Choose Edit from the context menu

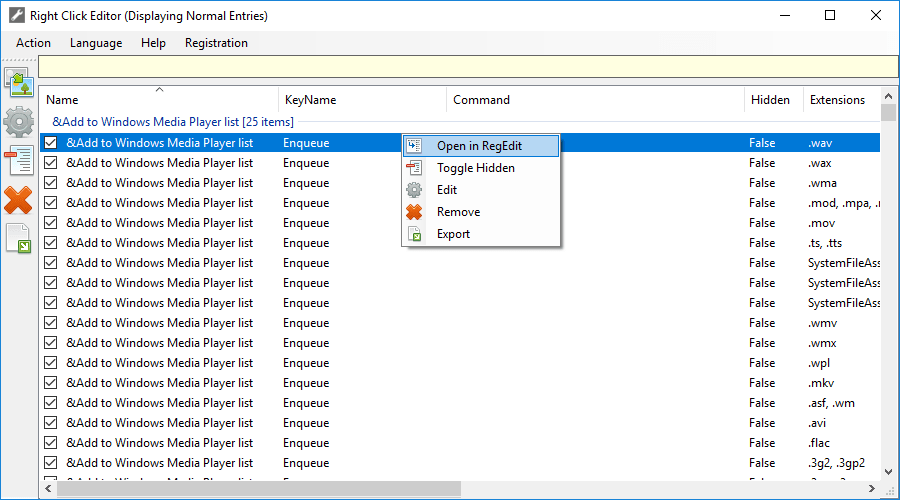click(x=481, y=190)
